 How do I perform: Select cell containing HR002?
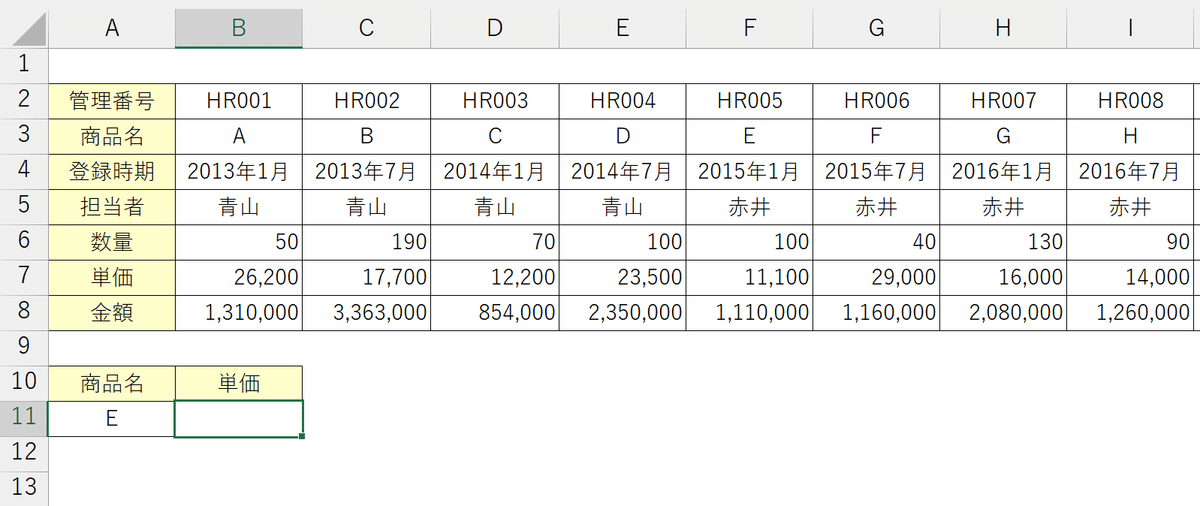point(366,100)
